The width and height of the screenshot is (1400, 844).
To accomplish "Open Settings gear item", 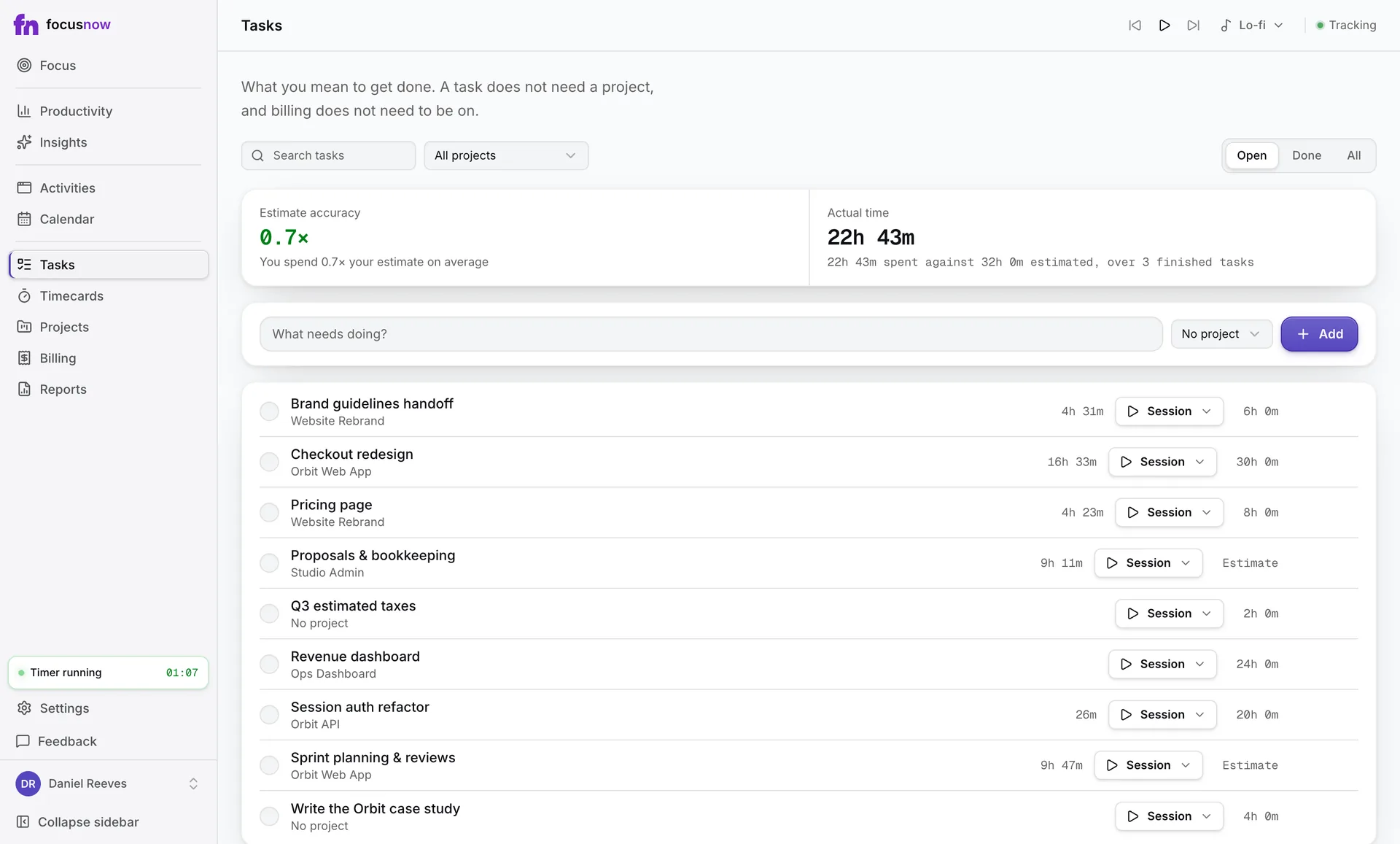I will (109, 708).
